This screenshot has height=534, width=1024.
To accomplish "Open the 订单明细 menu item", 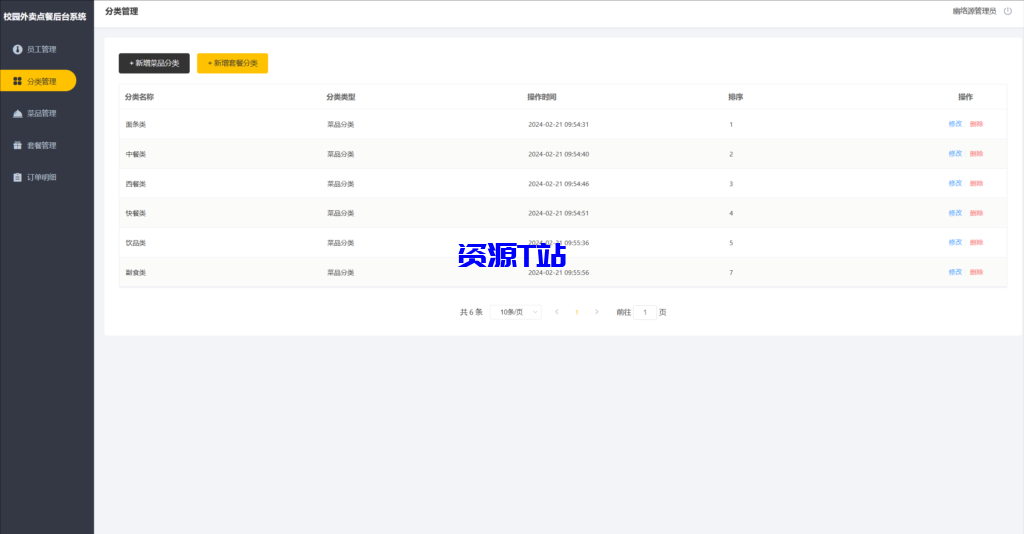I will (41, 177).
